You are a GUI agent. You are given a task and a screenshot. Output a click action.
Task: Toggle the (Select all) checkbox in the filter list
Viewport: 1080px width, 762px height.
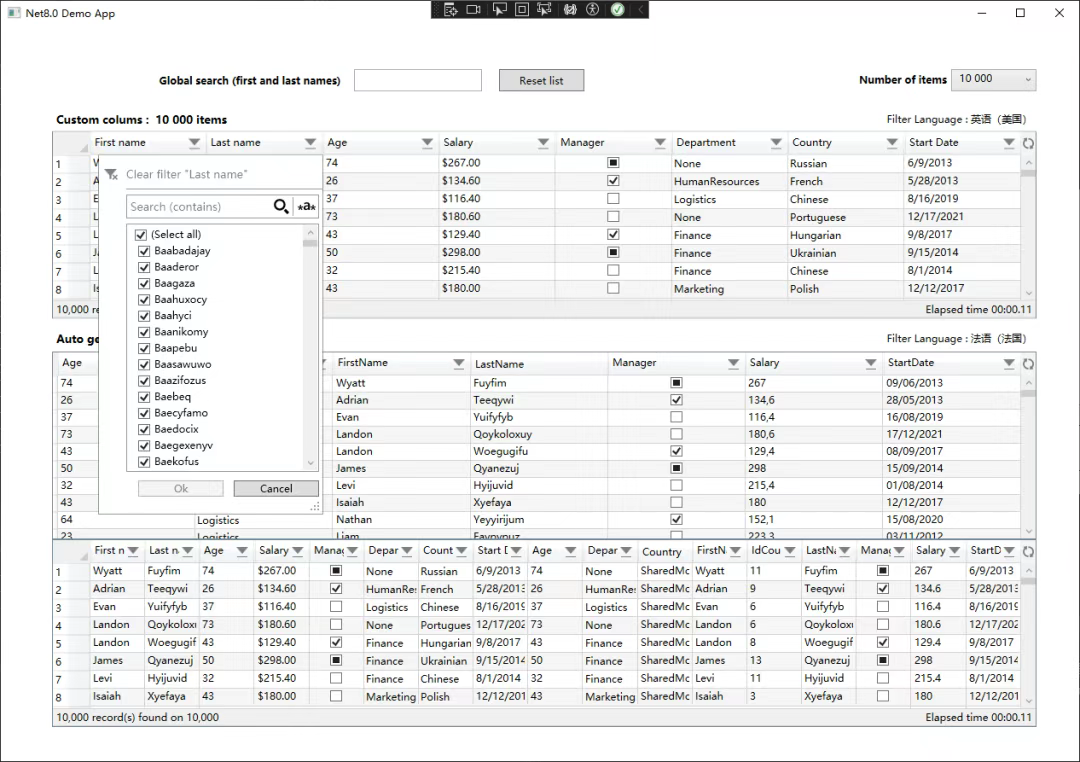143,233
